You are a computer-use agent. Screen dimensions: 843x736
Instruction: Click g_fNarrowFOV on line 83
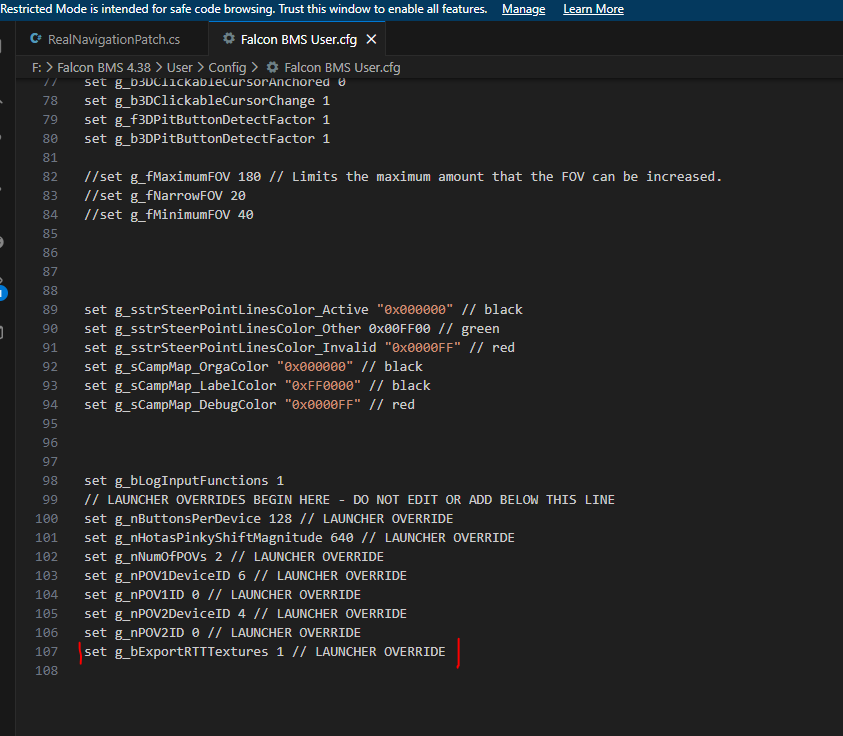click(176, 196)
